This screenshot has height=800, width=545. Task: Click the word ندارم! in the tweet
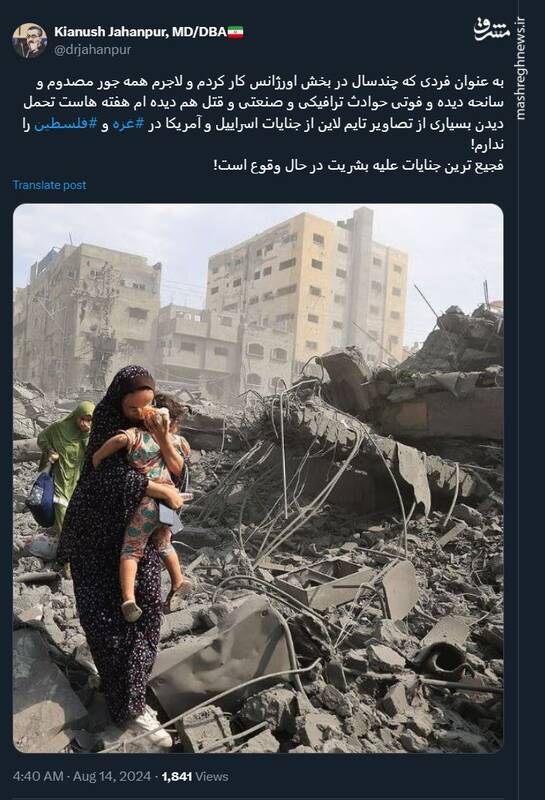[488, 145]
